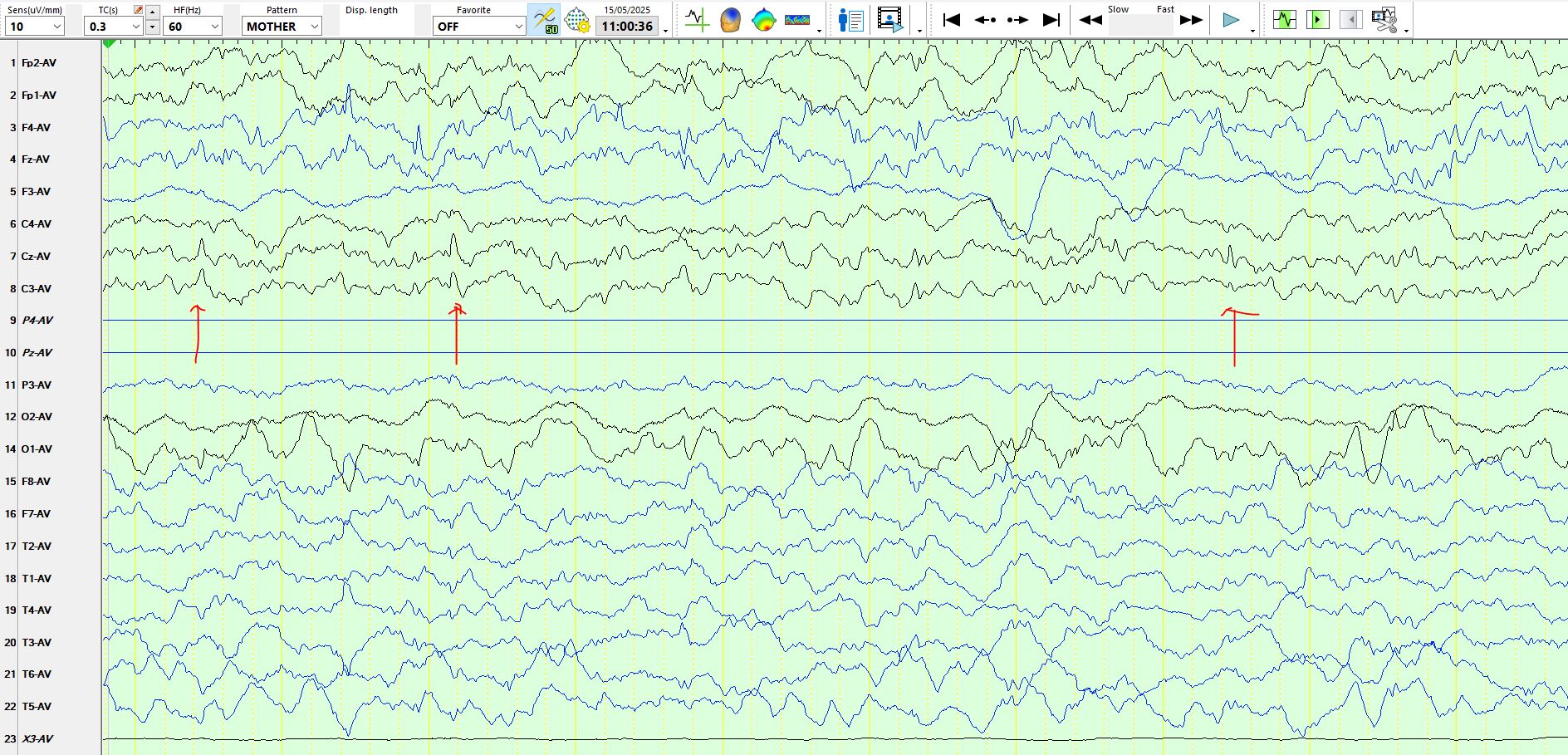Select the F4-AV channel label
The width and height of the screenshot is (1568, 755).
[x=36, y=128]
